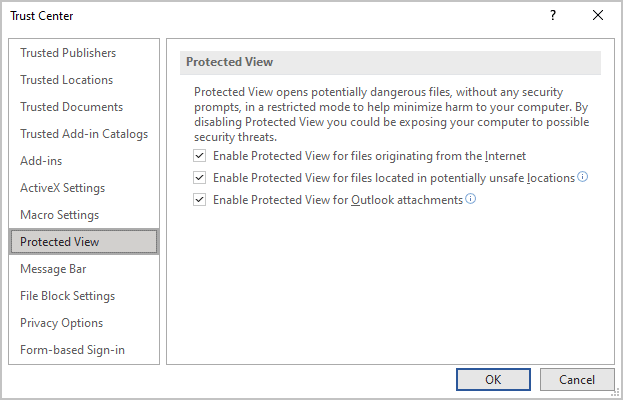Open Trusted Add-in Catalogs page
This screenshot has width=623, height=400.
point(84,134)
